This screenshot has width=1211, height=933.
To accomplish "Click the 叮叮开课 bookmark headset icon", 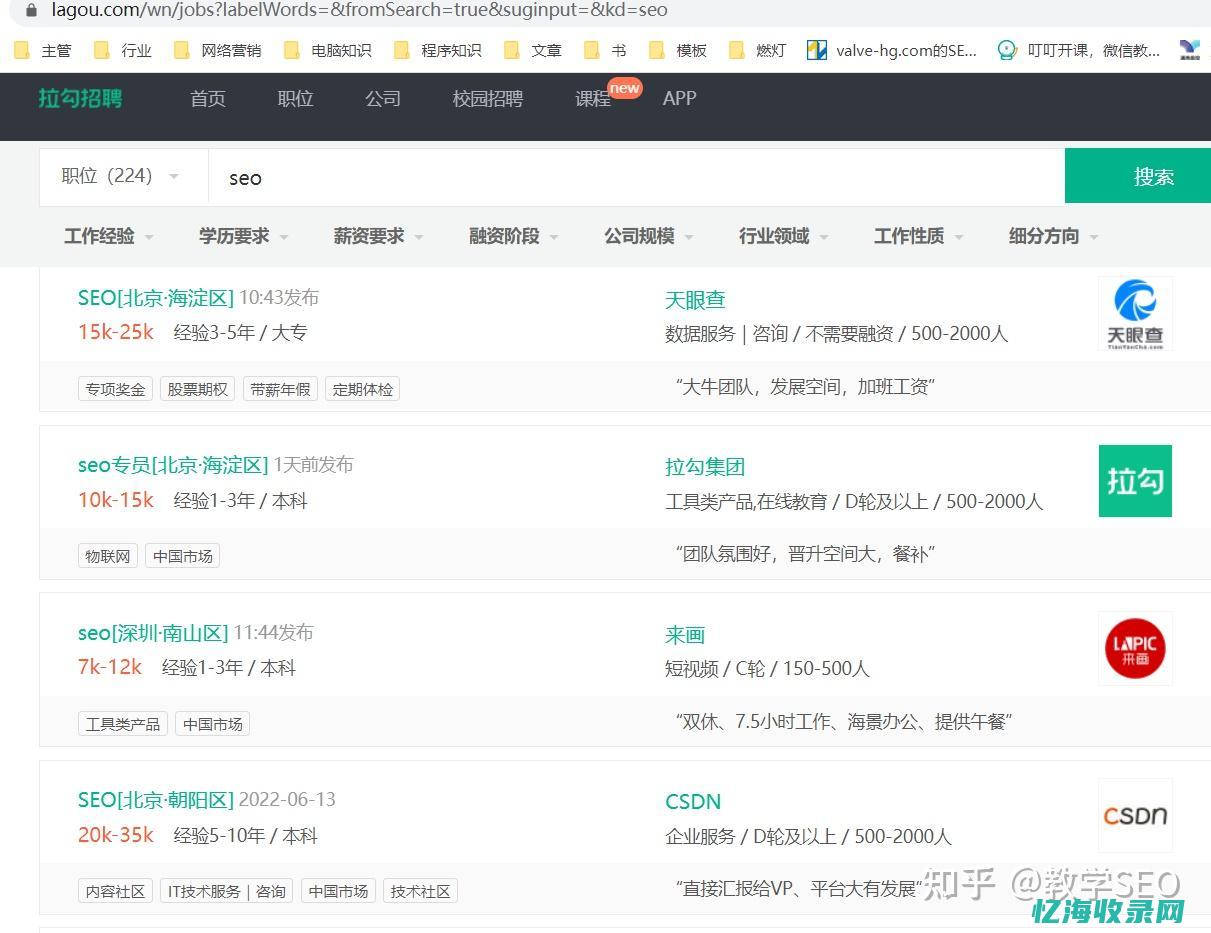I will pos(1006,50).
